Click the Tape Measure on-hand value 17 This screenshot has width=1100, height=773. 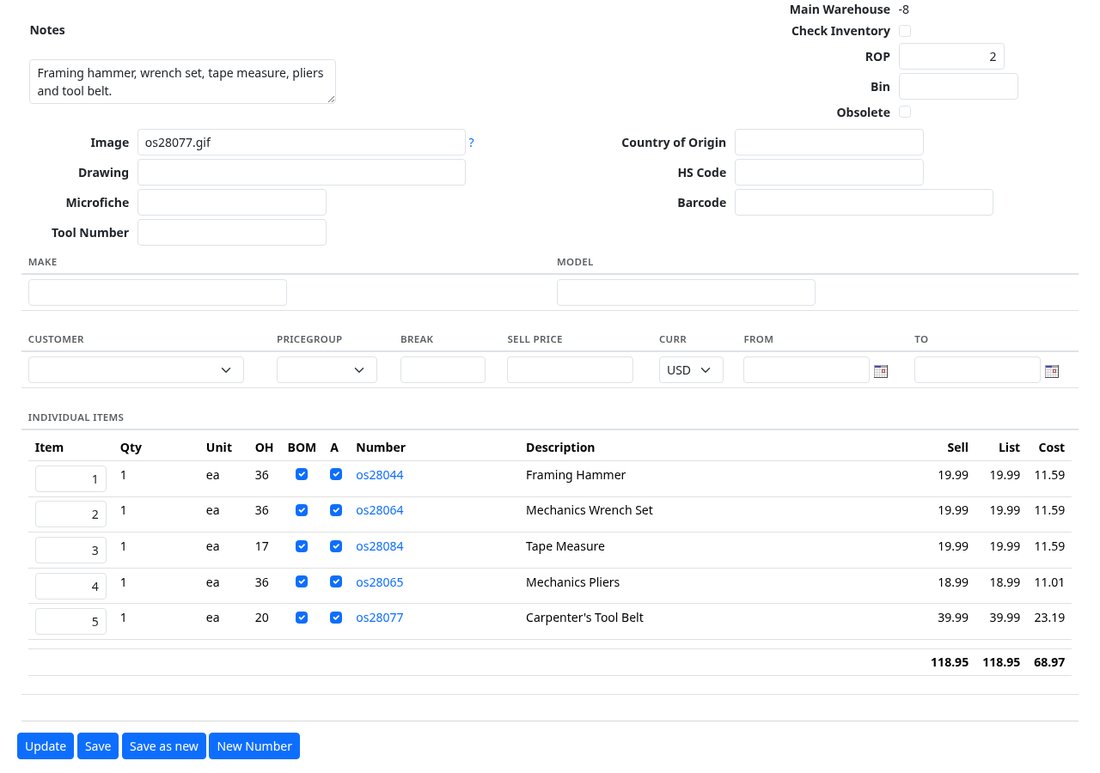262,546
